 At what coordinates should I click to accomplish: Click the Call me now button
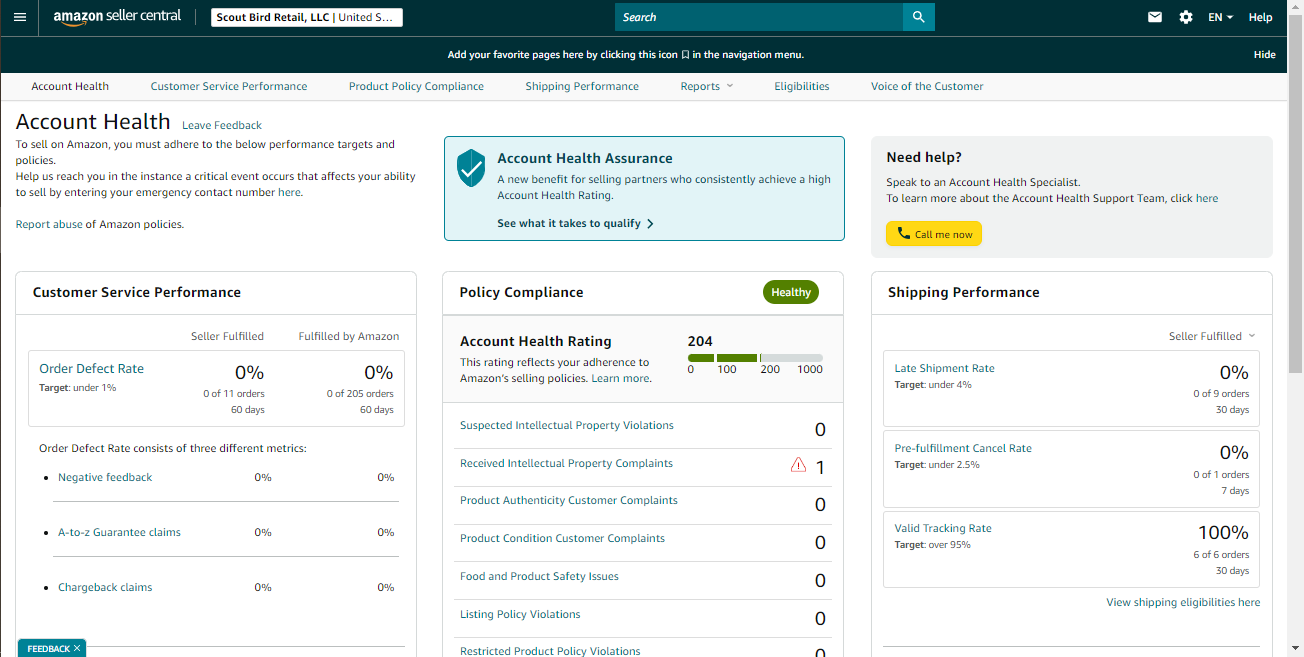point(934,234)
